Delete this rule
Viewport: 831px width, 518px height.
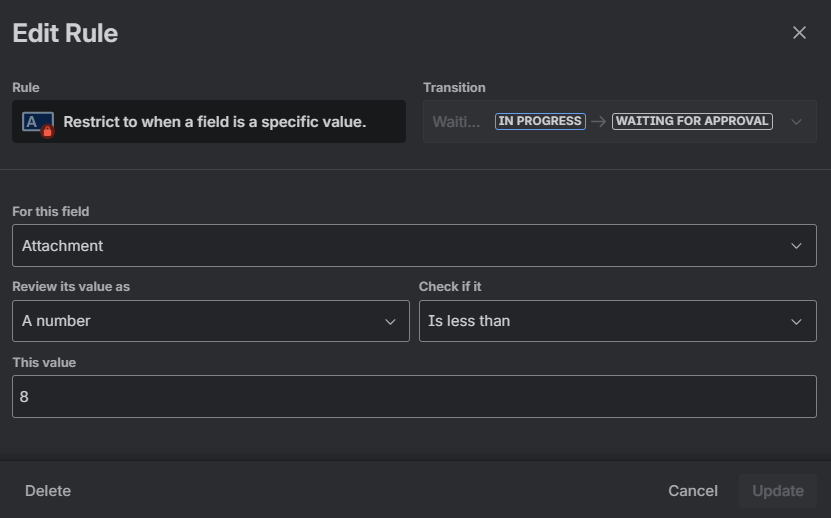48,490
